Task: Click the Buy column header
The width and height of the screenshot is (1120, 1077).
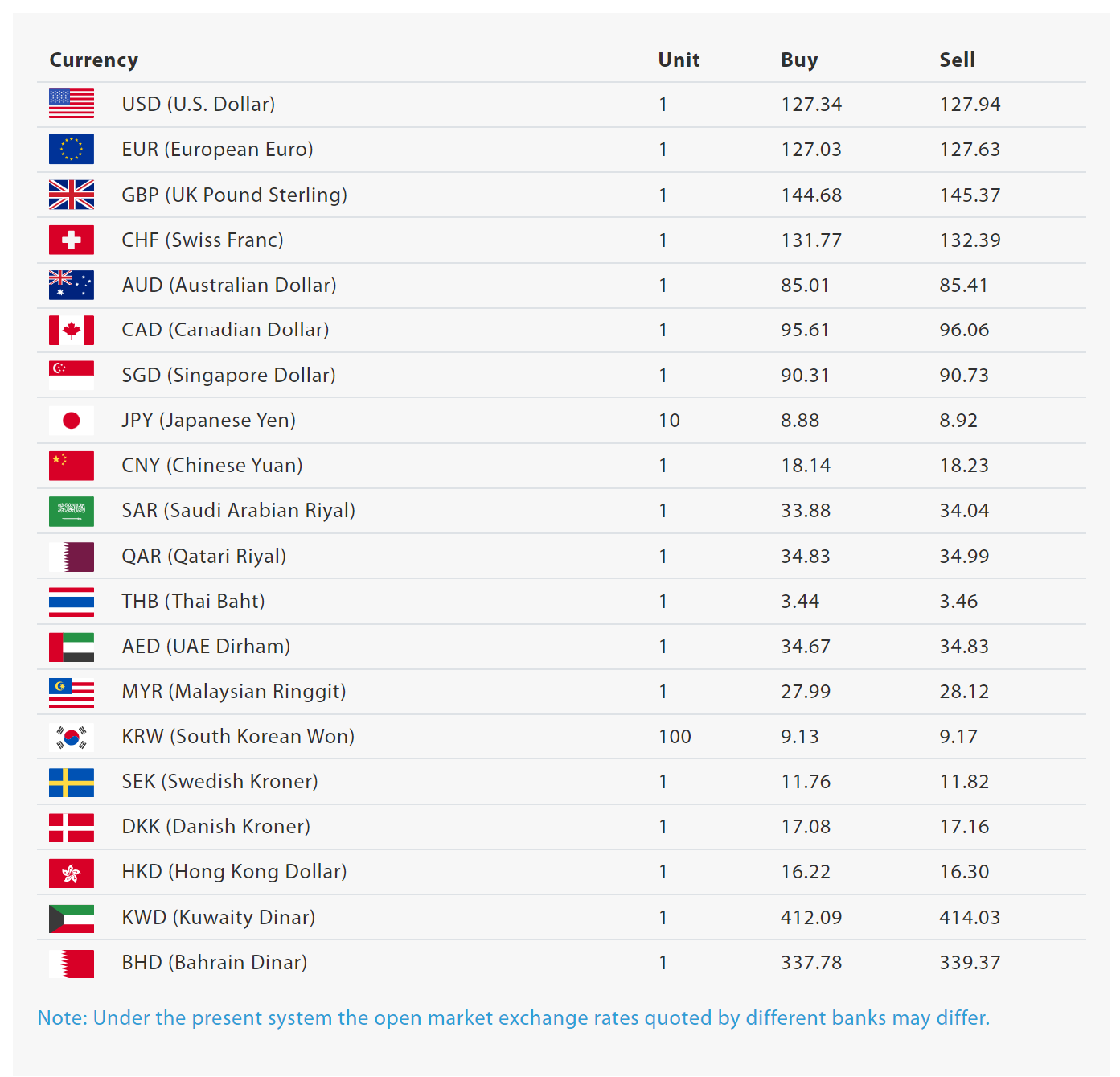Action: [x=799, y=60]
